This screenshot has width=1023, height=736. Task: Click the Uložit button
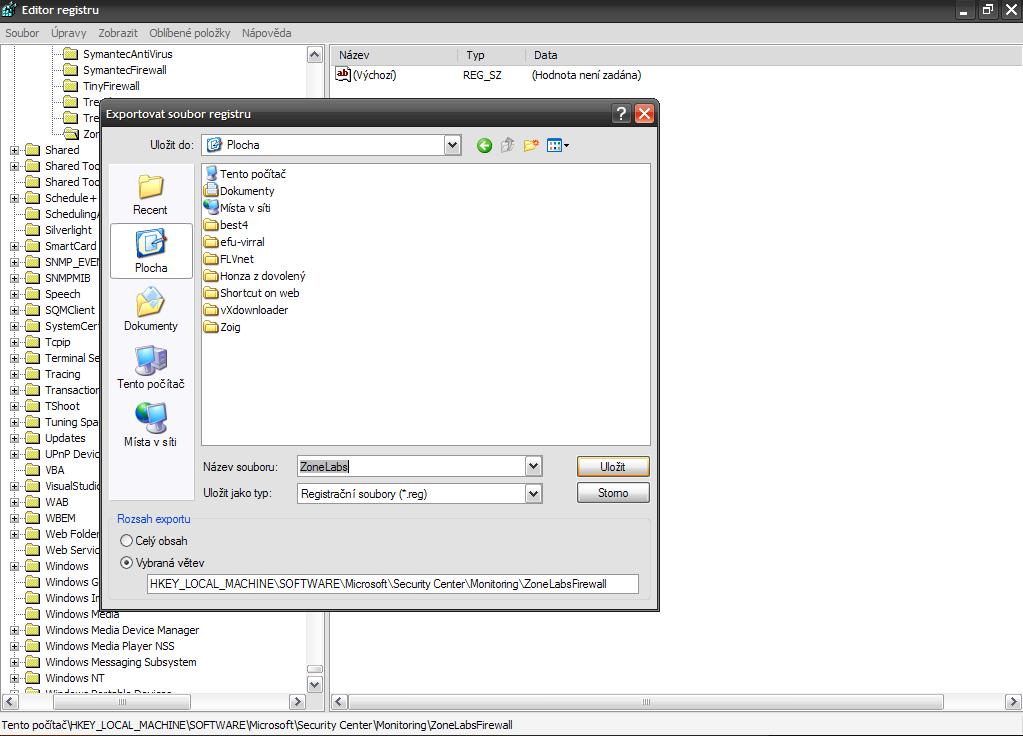coord(613,467)
